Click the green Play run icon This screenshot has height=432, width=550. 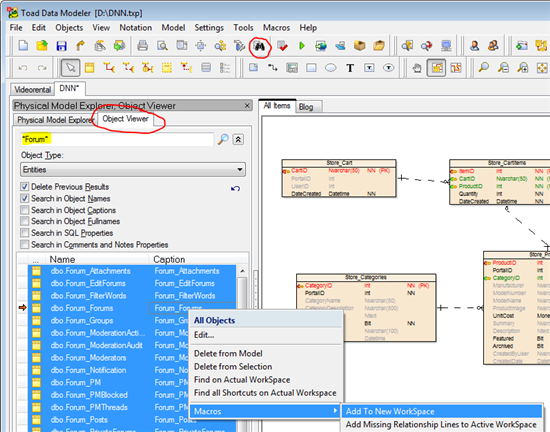pyautogui.click(x=302, y=46)
